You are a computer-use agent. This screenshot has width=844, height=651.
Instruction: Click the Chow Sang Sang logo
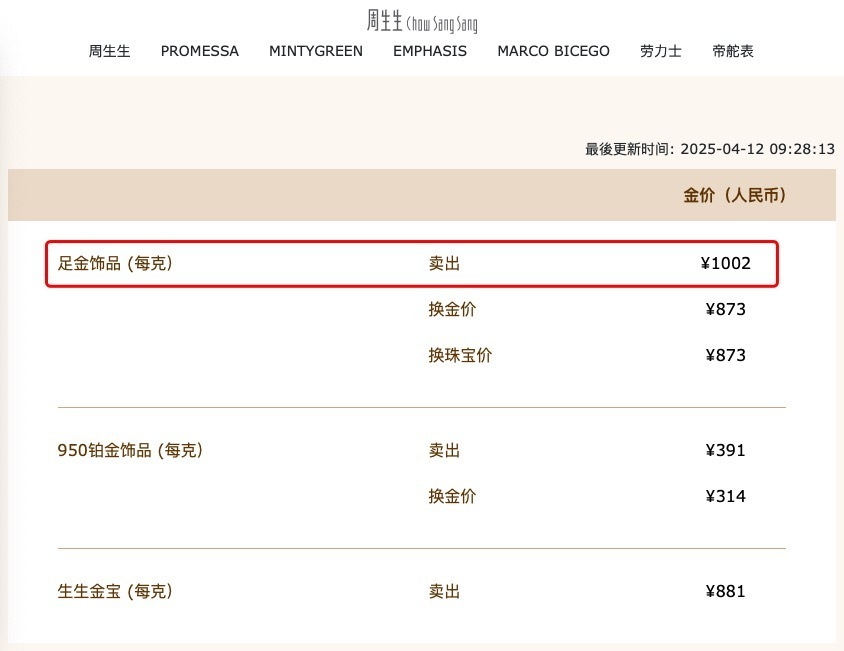tap(421, 20)
